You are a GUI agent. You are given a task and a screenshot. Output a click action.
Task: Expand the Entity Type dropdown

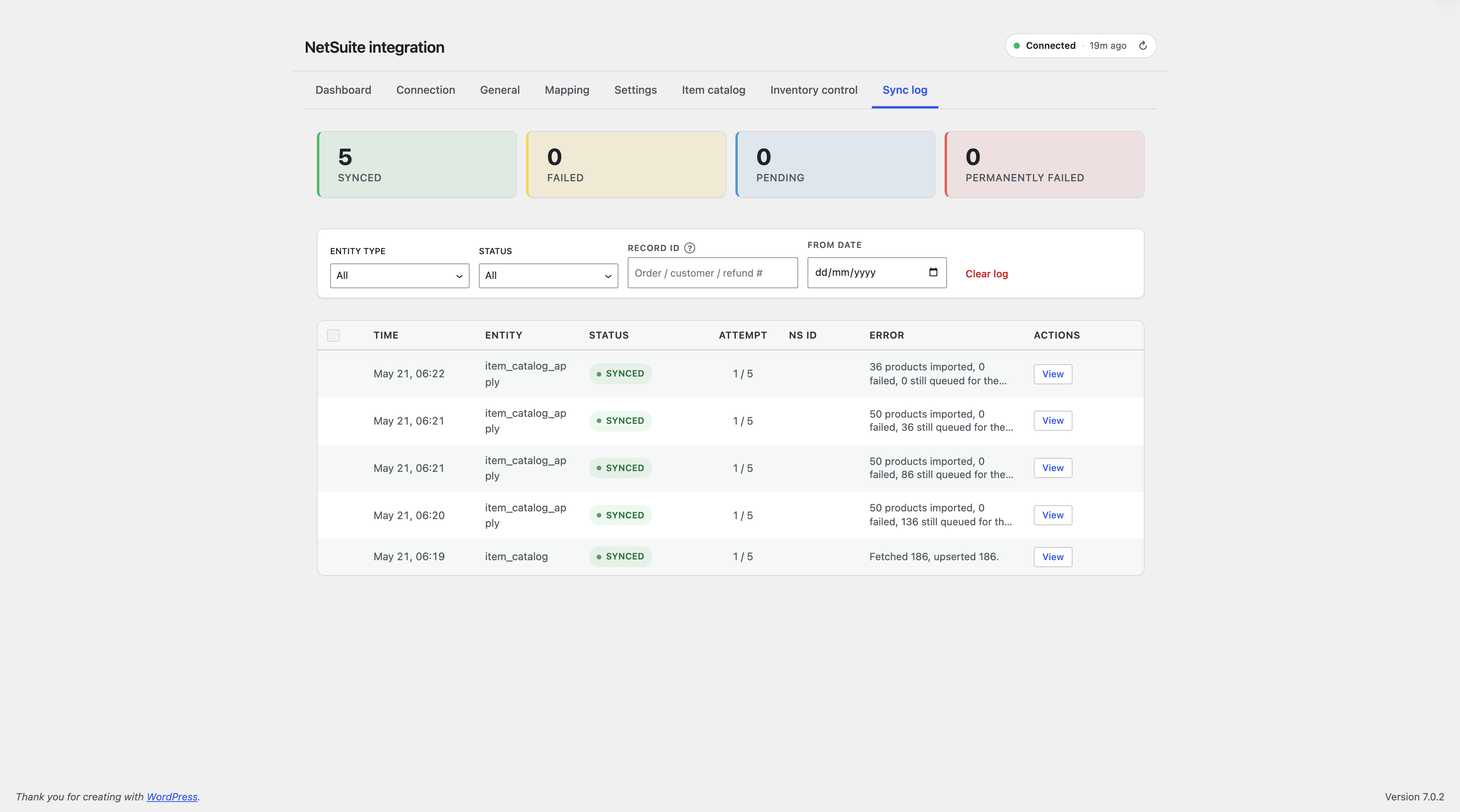pos(399,275)
